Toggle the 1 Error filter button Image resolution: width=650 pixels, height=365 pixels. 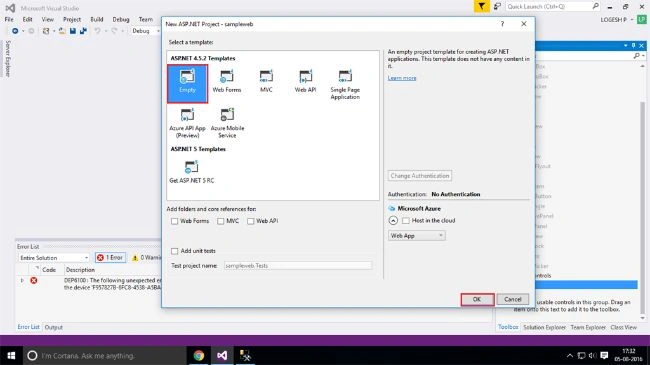(110, 258)
